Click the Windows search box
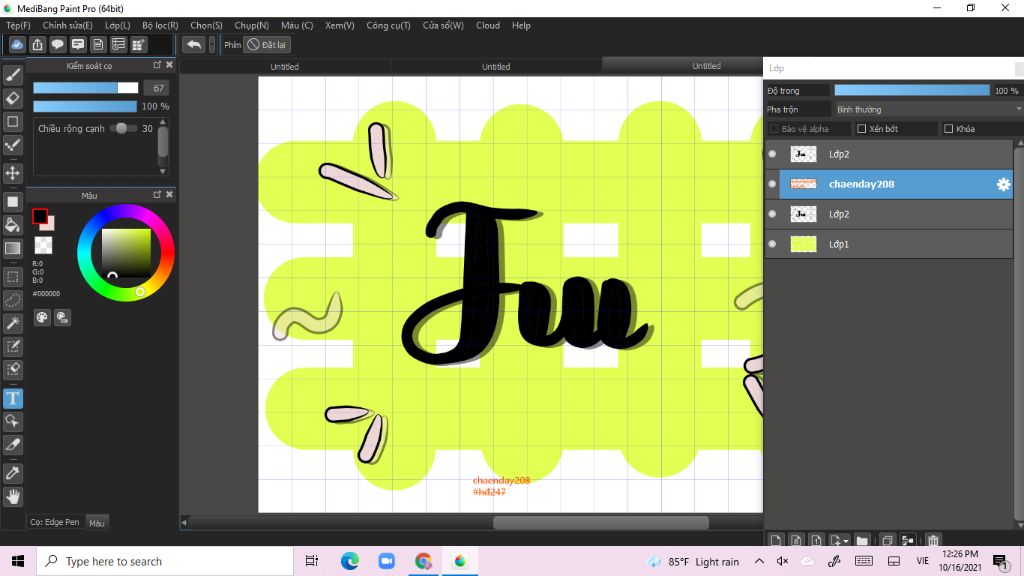This screenshot has width=1024, height=576. (165, 561)
